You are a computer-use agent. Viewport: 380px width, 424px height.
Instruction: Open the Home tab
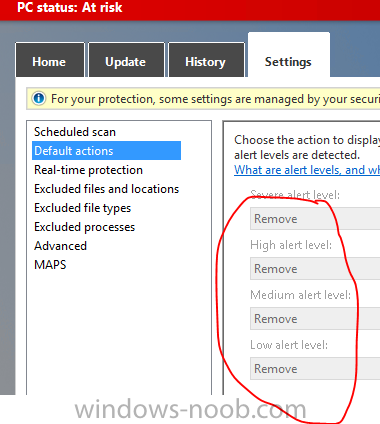pos(49,60)
